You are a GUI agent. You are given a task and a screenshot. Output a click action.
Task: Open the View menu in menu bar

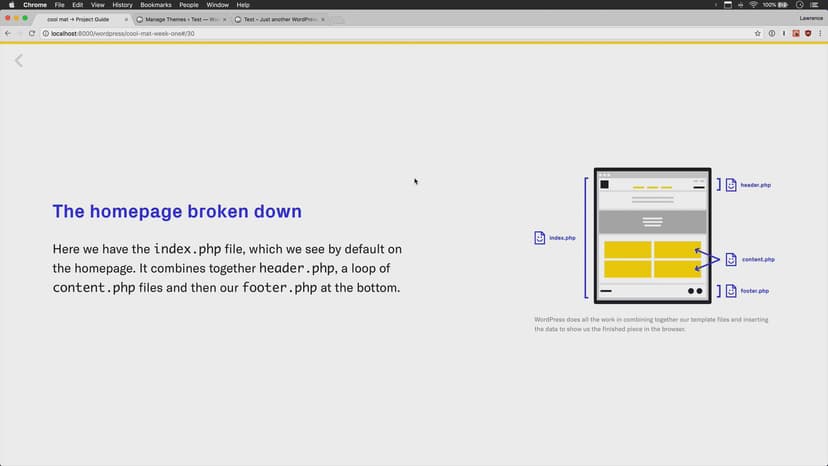click(97, 5)
